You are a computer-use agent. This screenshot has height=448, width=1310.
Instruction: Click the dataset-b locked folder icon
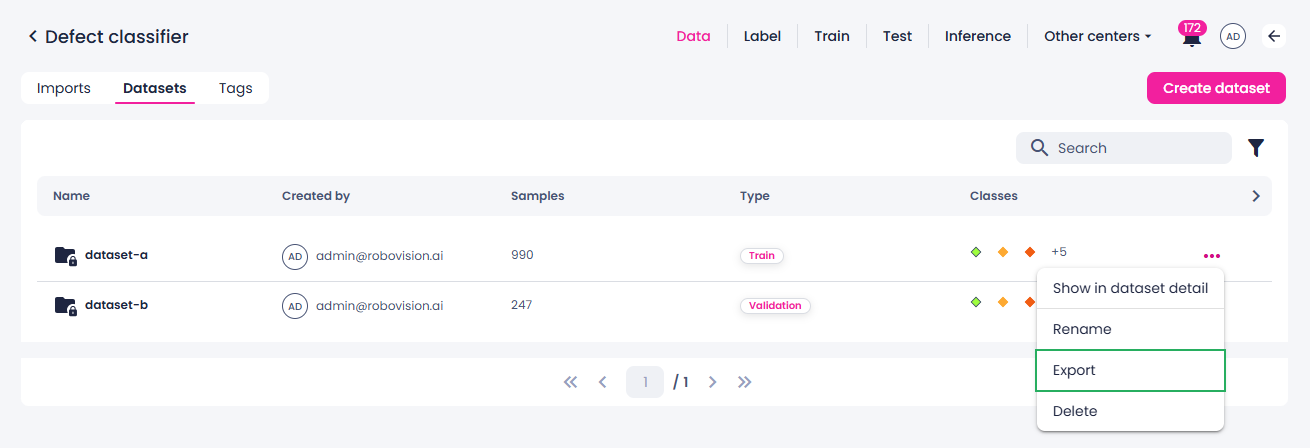click(66, 305)
